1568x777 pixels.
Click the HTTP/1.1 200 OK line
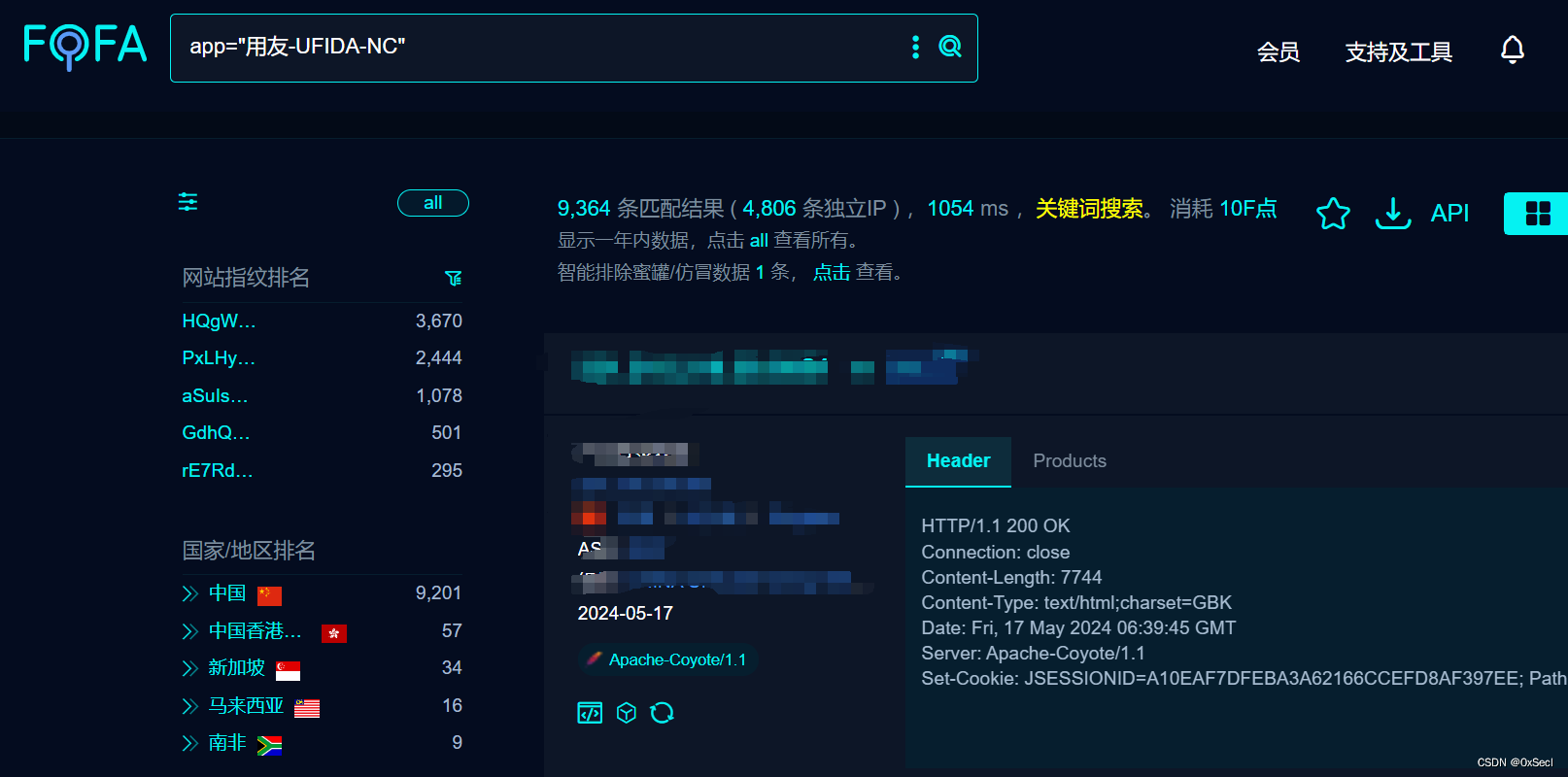point(996,526)
